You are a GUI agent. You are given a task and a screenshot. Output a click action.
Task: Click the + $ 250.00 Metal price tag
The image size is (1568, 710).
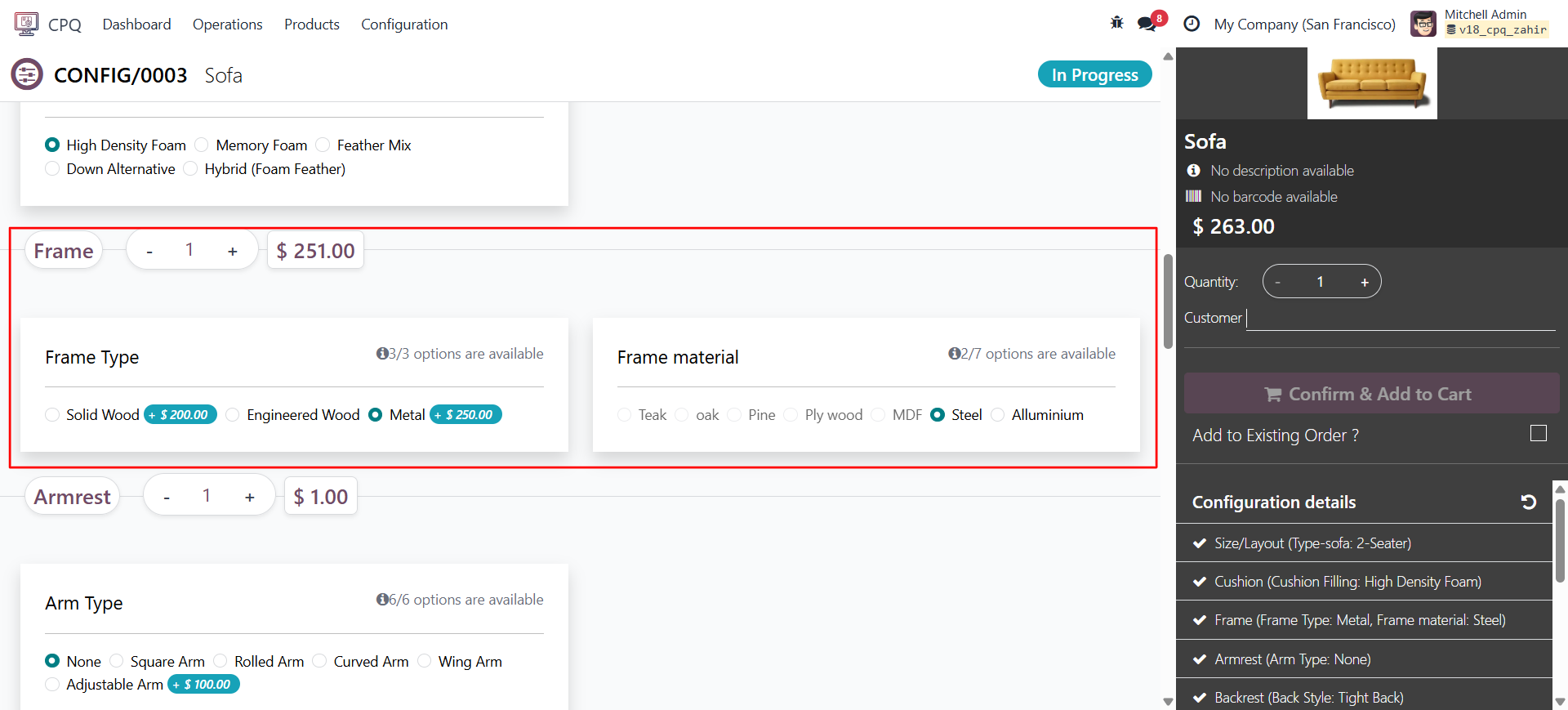tap(465, 414)
